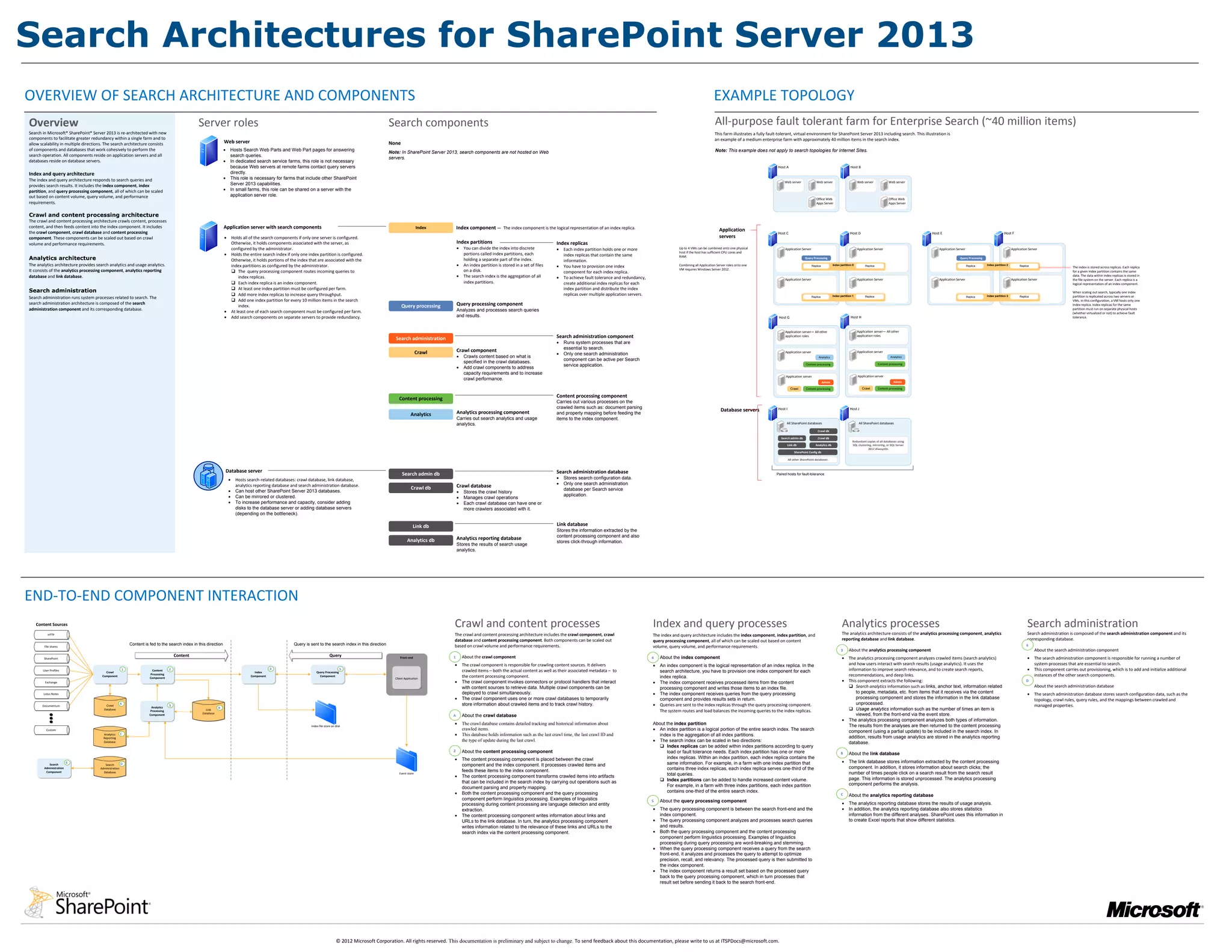Click the SharePoint logo at bottom left
The image size is (1232, 952).
(88, 902)
